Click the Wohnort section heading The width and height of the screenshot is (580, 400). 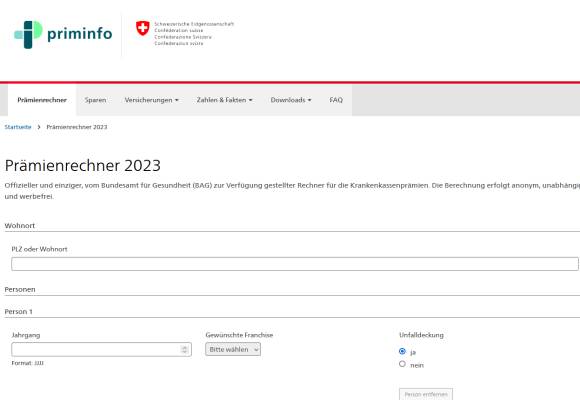20,225
